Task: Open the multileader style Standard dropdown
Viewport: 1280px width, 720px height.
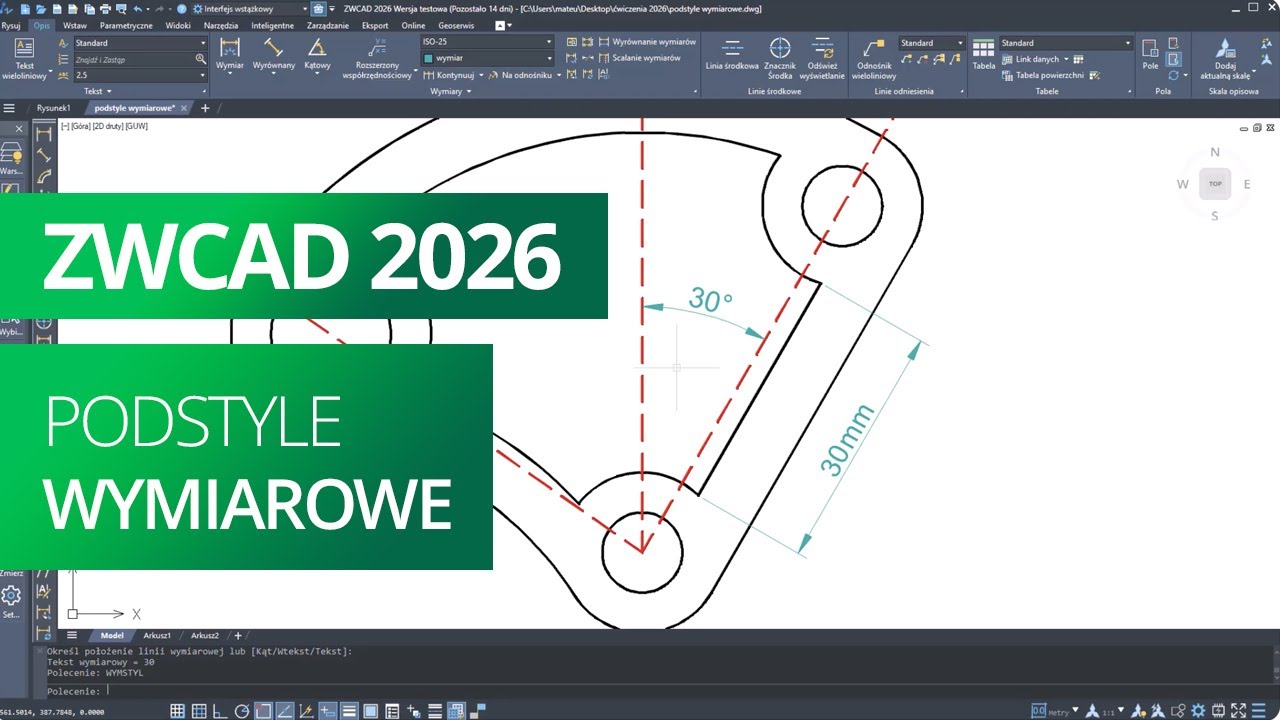Action: tap(932, 43)
